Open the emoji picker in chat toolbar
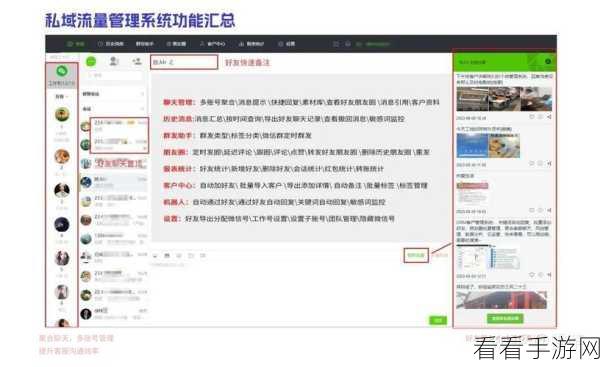600x367 pixels. pos(155,256)
